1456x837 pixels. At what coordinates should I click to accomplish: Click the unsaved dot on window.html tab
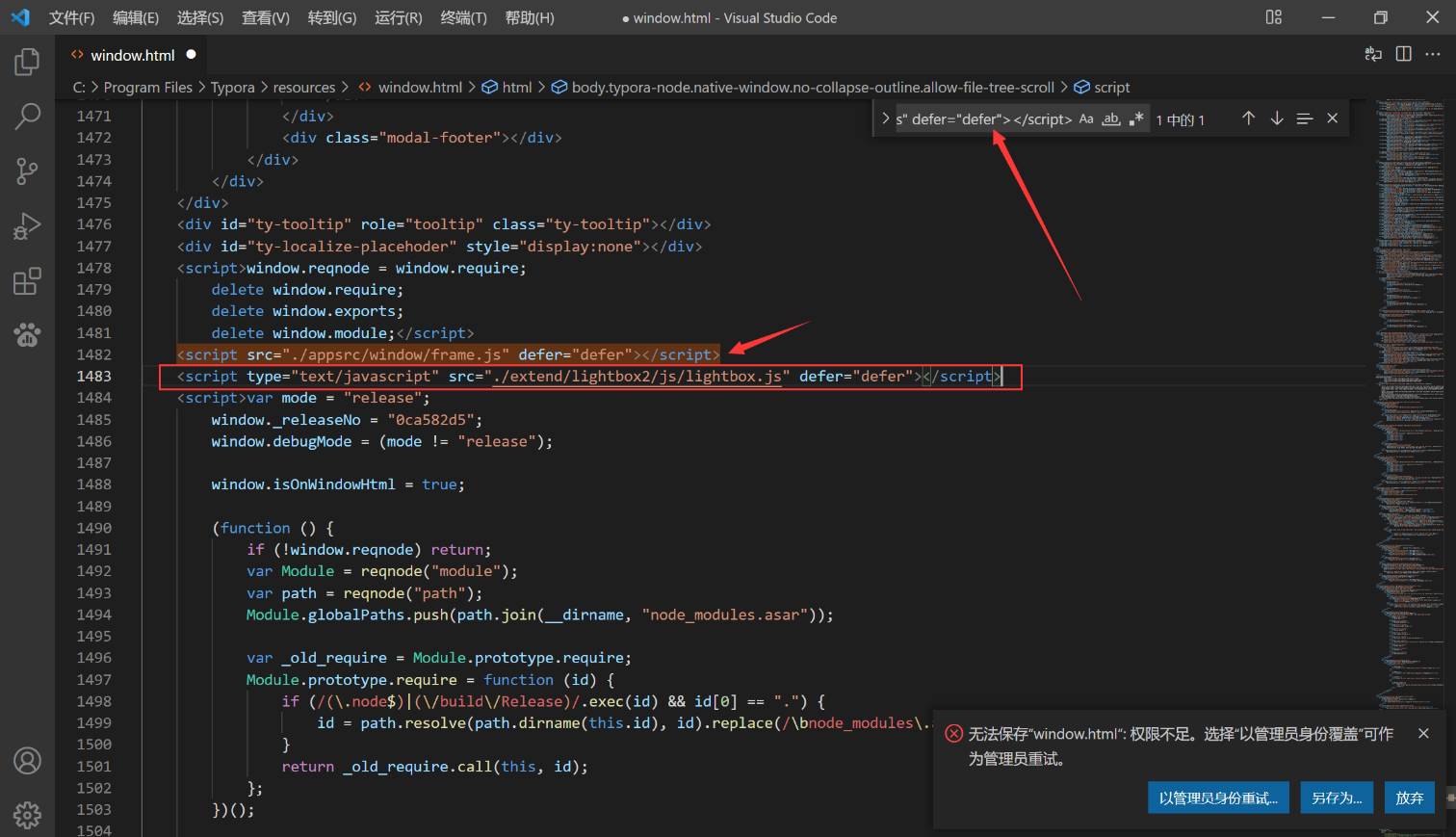coord(191,55)
